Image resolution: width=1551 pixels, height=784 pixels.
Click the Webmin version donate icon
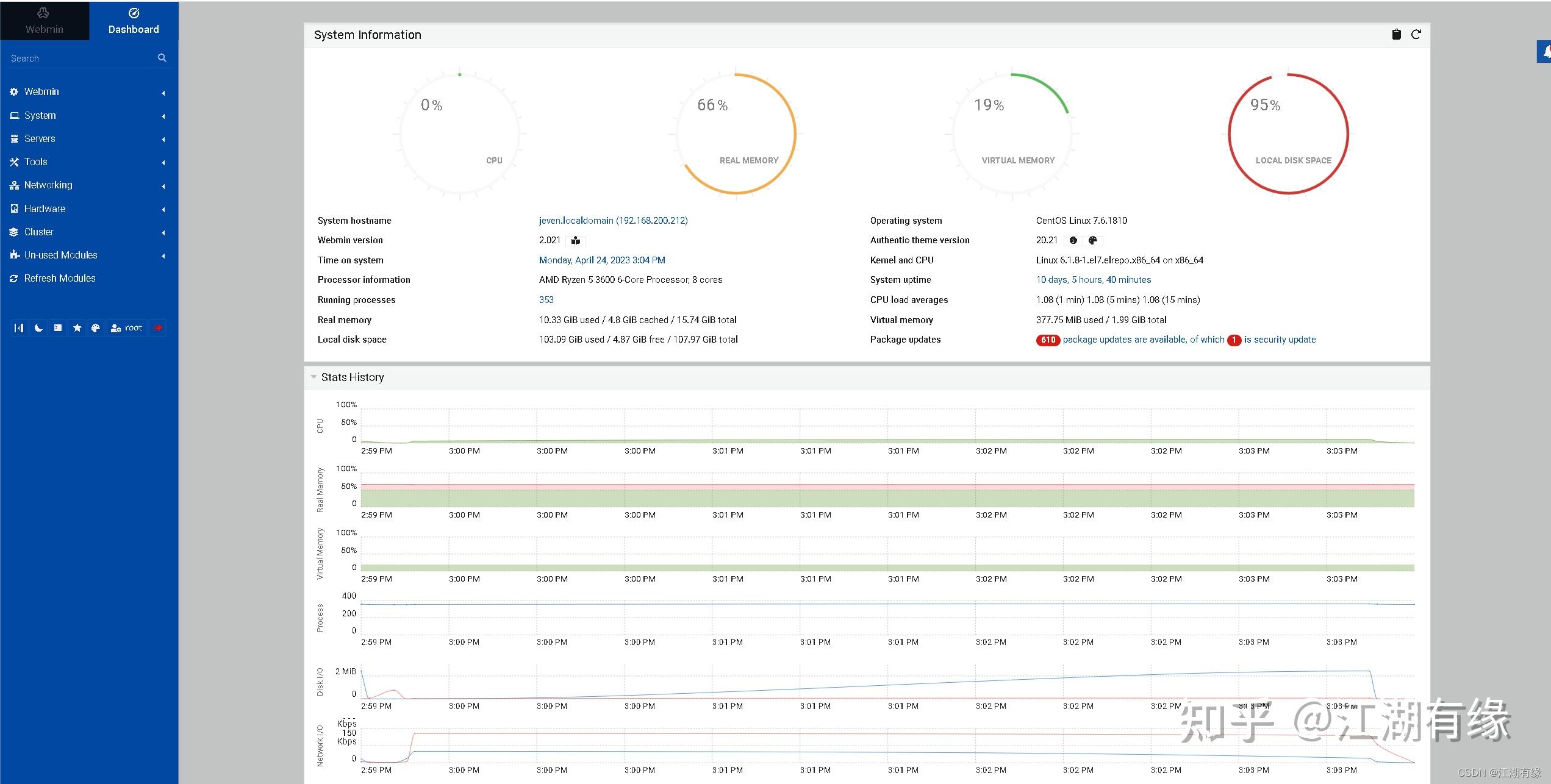point(575,241)
